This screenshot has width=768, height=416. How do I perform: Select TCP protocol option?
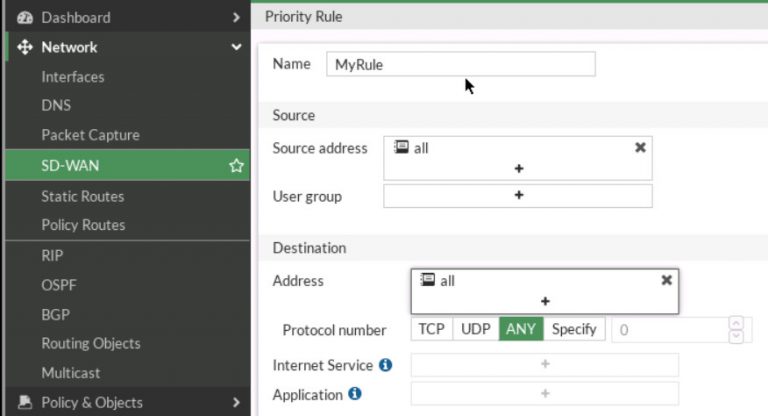(431, 329)
